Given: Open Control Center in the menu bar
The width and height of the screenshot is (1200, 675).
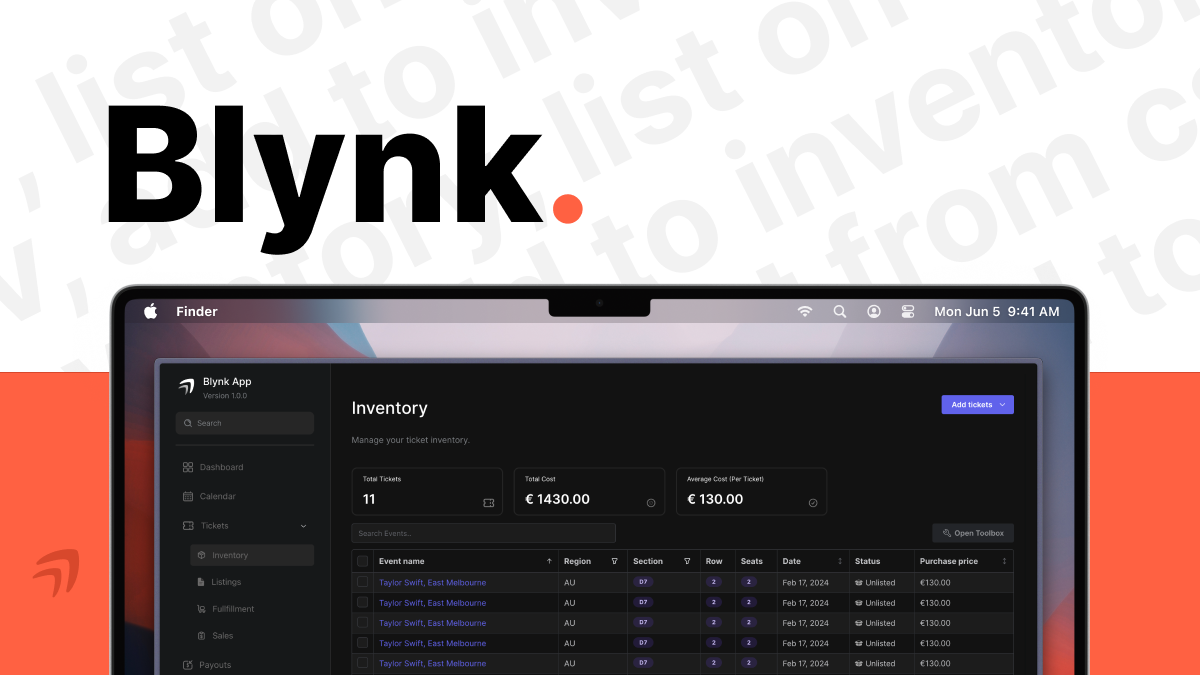Looking at the screenshot, I should [908, 311].
